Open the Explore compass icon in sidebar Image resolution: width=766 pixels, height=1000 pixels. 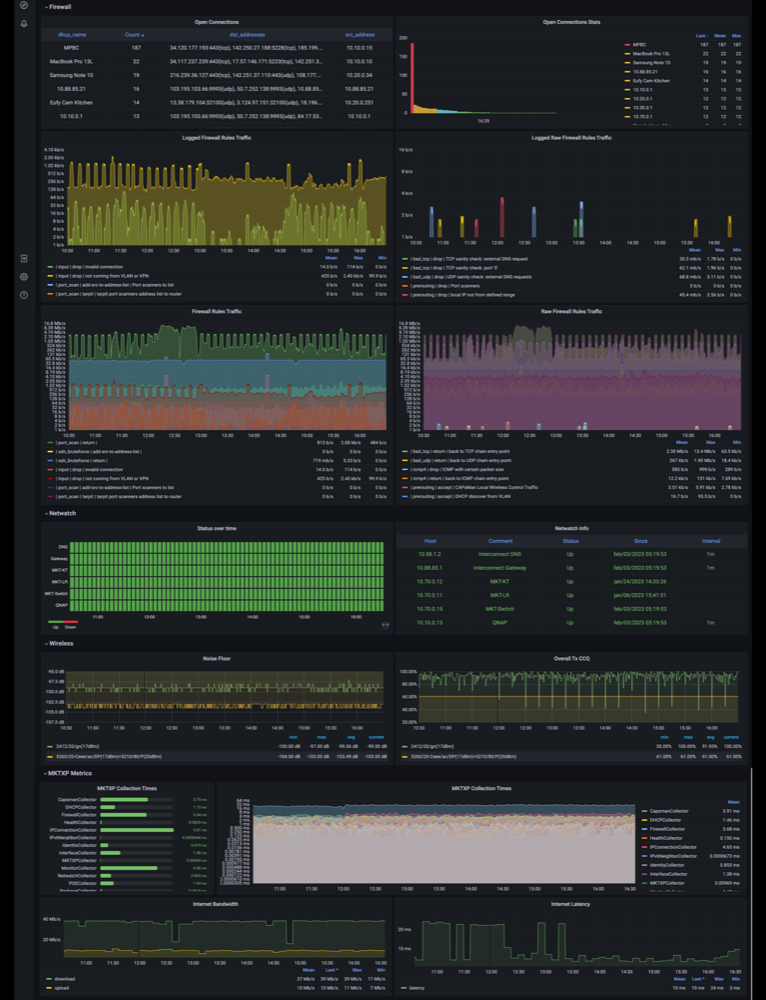(x=24, y=6)
